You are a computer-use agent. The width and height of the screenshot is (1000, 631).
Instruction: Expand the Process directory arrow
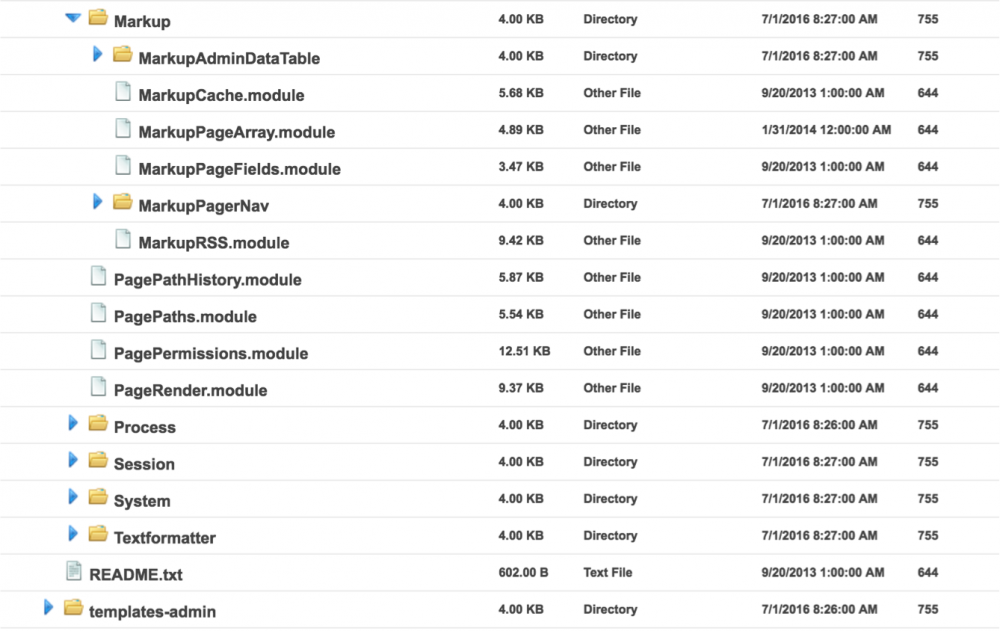coord(73,423)
